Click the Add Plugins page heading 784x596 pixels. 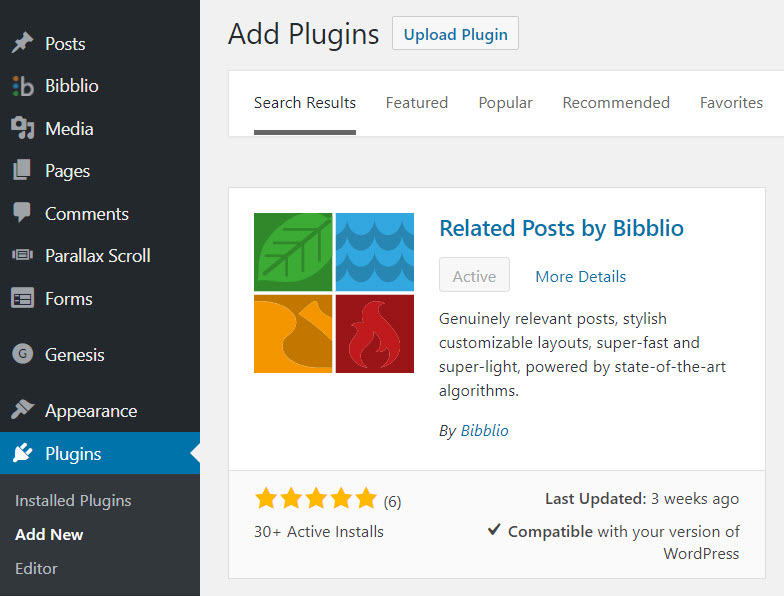pyautogui.click(x=304, y=34)
